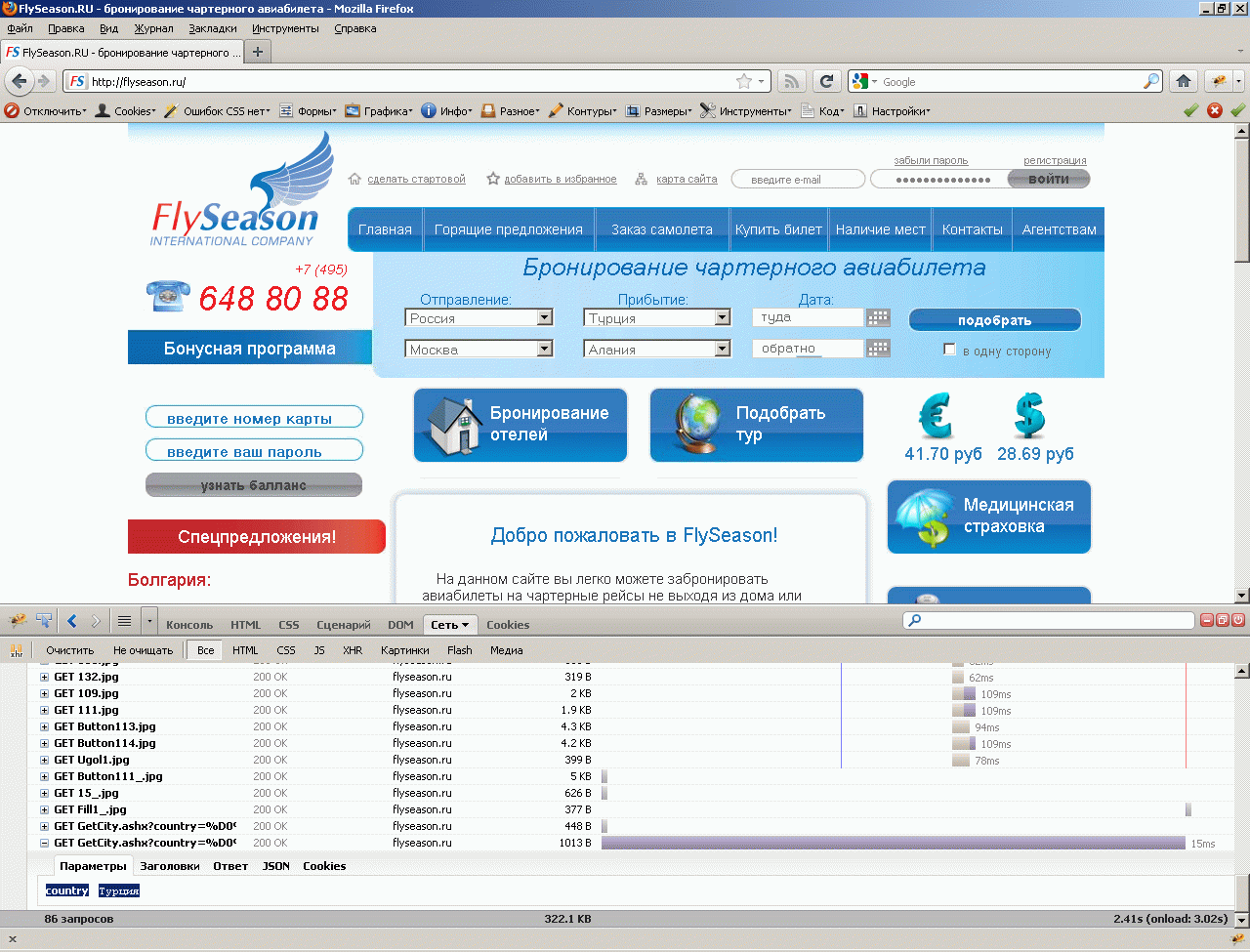The height and width of the screenshot is (952, 1250).
Task: Click the euro currency rate icon
Action: pyautogui.click(x=936, y=416)
